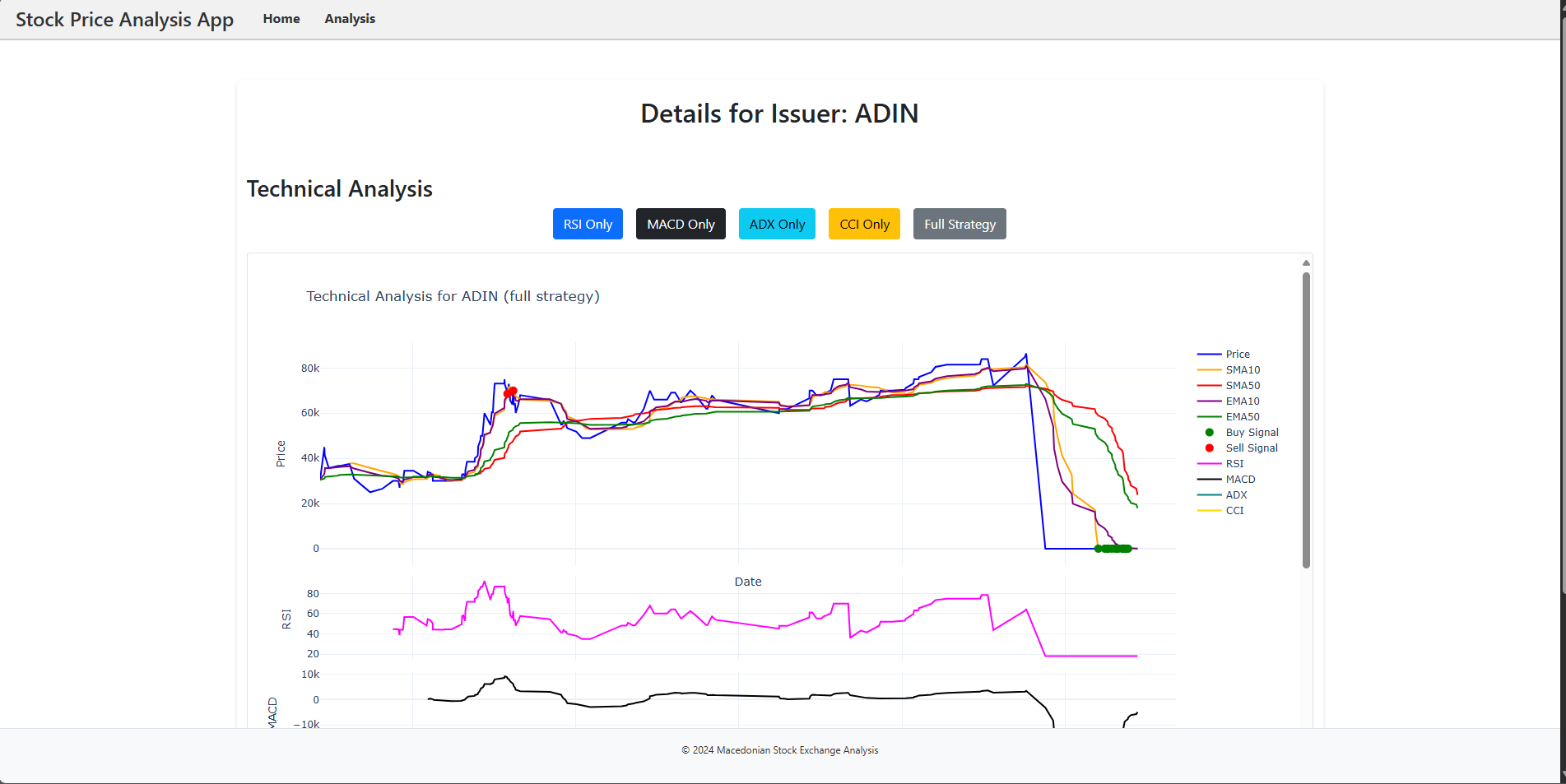Image resolution: width=1566 pixels, height=784 pixels.
Task: Click the Date axis label
Action: click(x=748, y=582)
